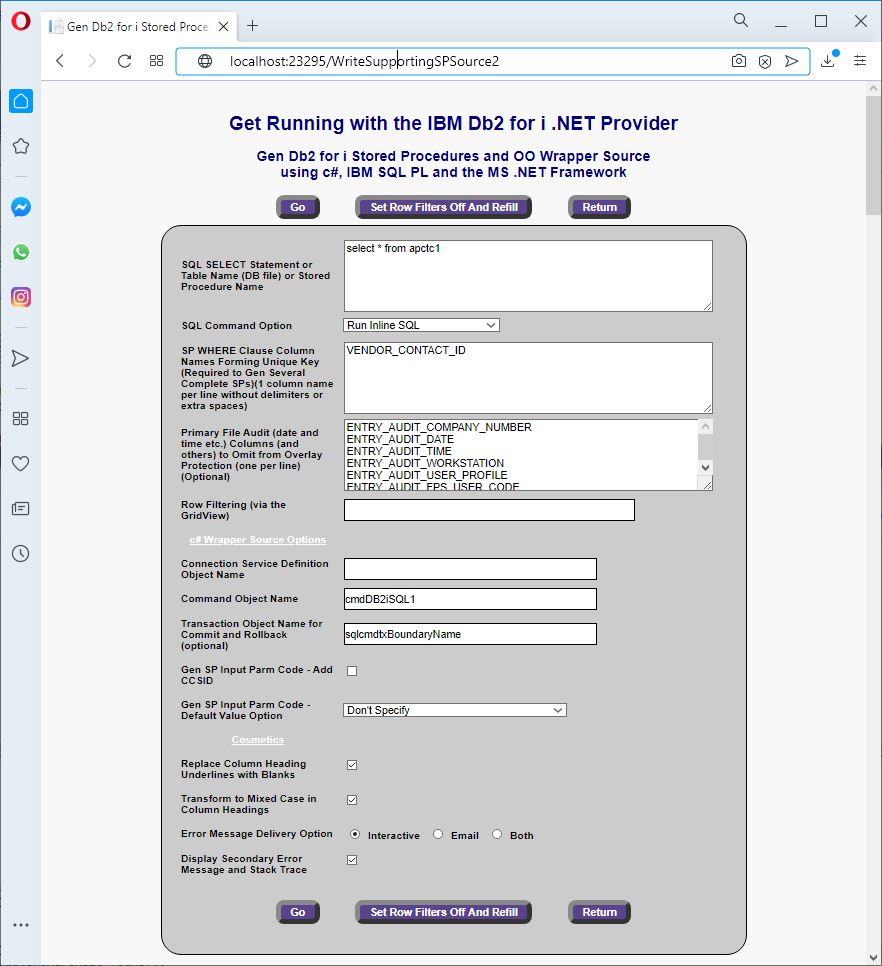Click ENTRY_AUDIT_COMPANY_NUMBER line in audit list
The width and height of the screenshot is (882, 966).
439,427
